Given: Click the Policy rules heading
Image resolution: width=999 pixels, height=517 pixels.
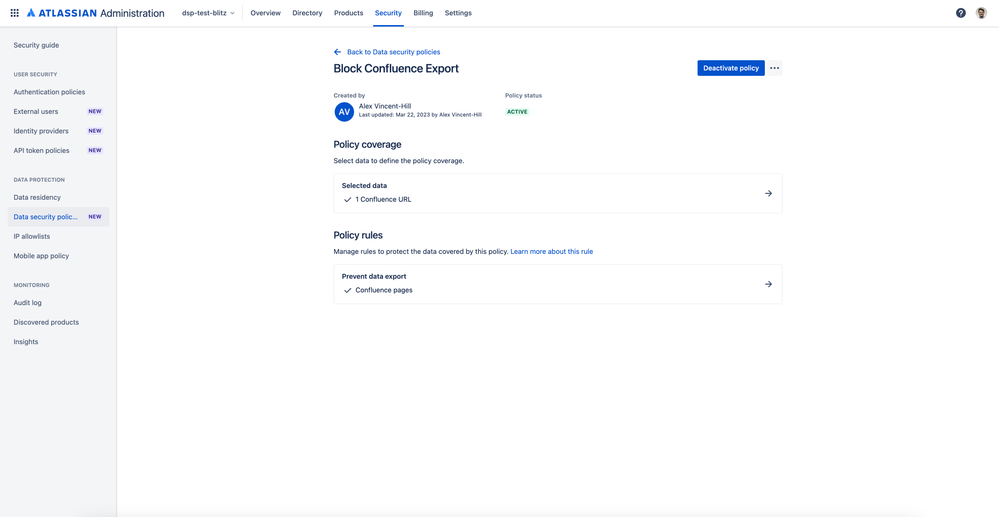Looking at the screenshot, I should (x=358, y=235).
